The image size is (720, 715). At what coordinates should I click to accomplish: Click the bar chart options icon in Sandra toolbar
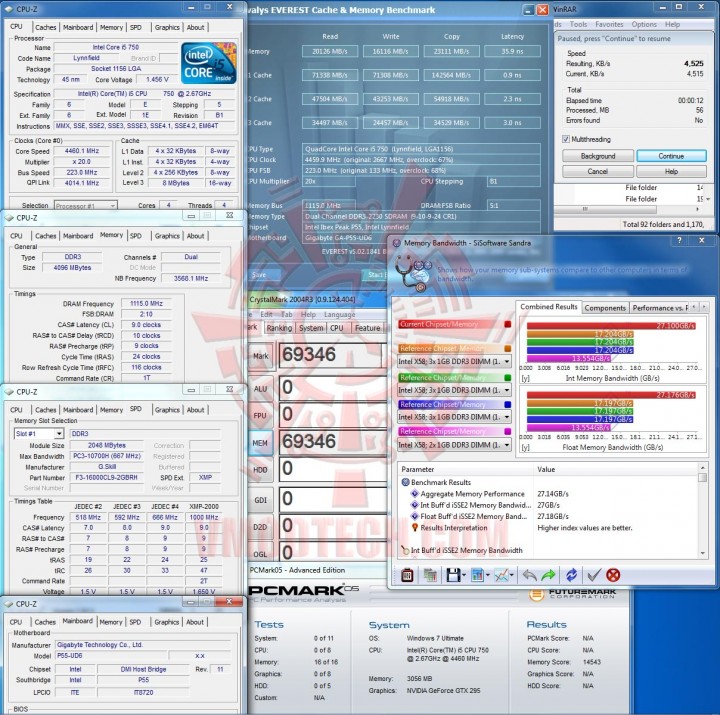coord(478,574)
